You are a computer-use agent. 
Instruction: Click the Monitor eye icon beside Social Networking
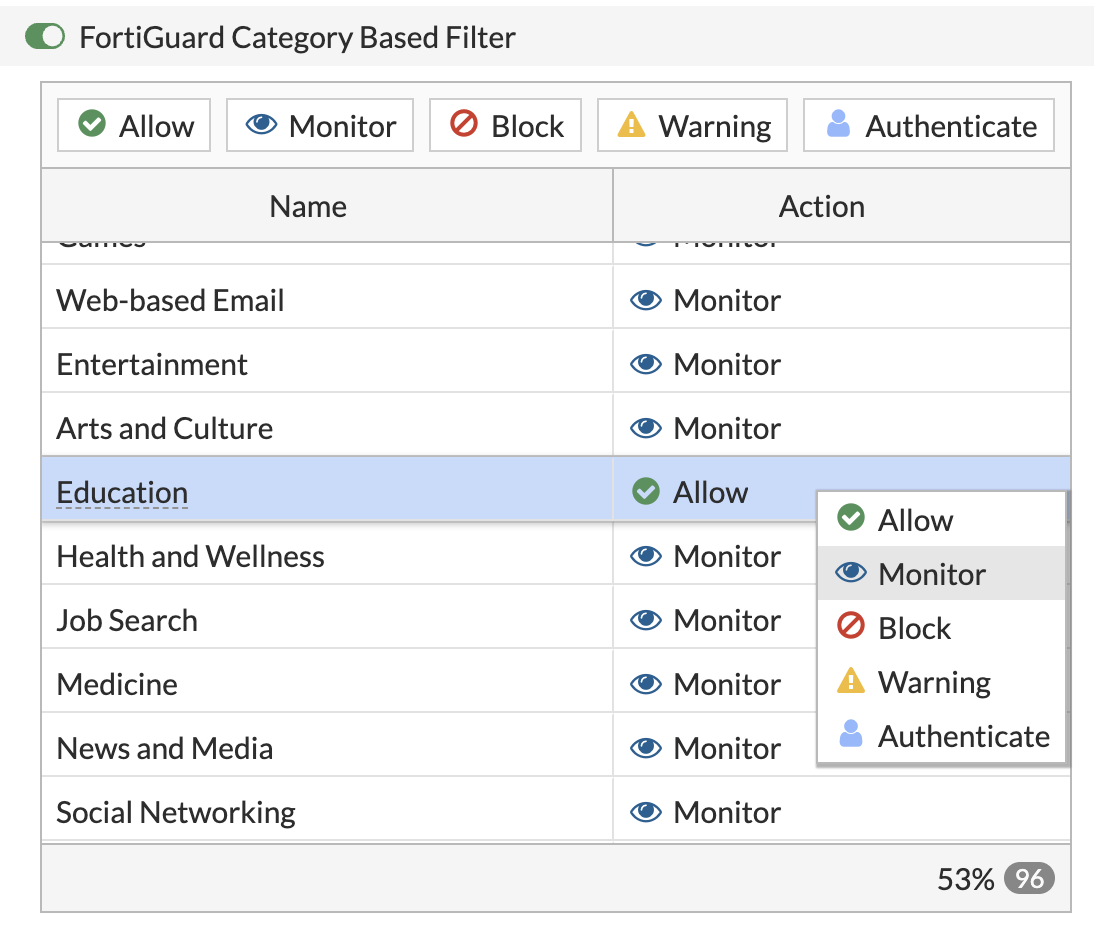pos(646,811)
